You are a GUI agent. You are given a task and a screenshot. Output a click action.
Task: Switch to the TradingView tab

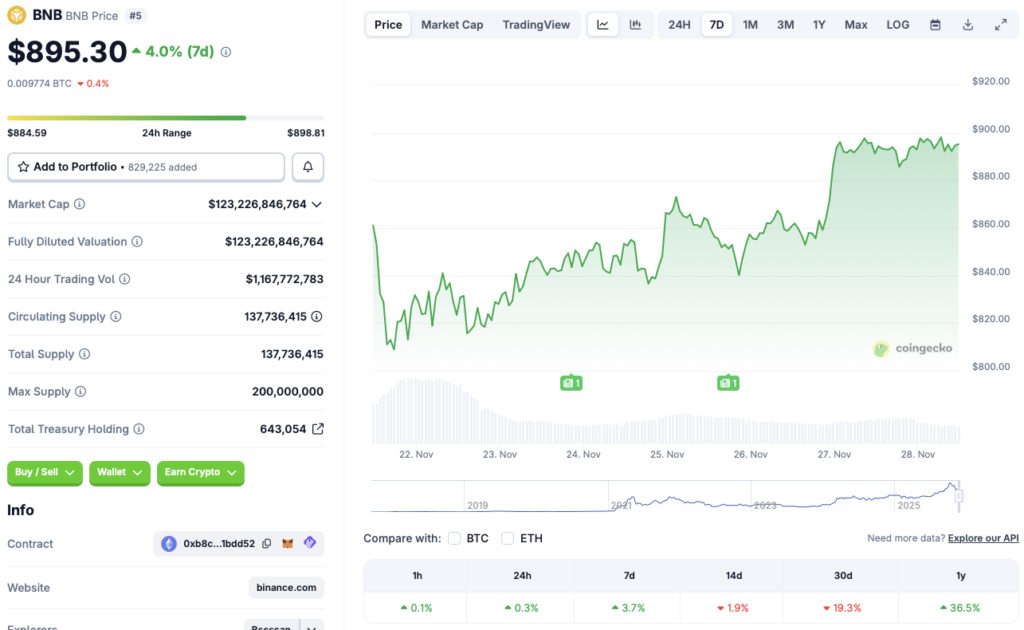coord(537,24)
